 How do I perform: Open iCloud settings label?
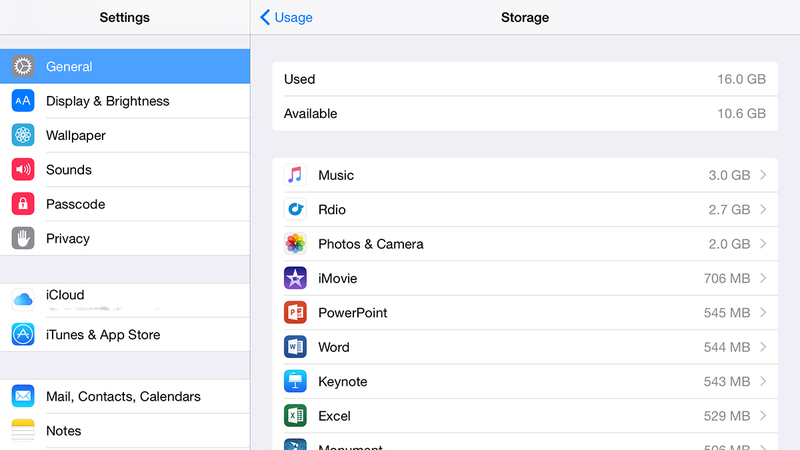click(x=65, y=295)
